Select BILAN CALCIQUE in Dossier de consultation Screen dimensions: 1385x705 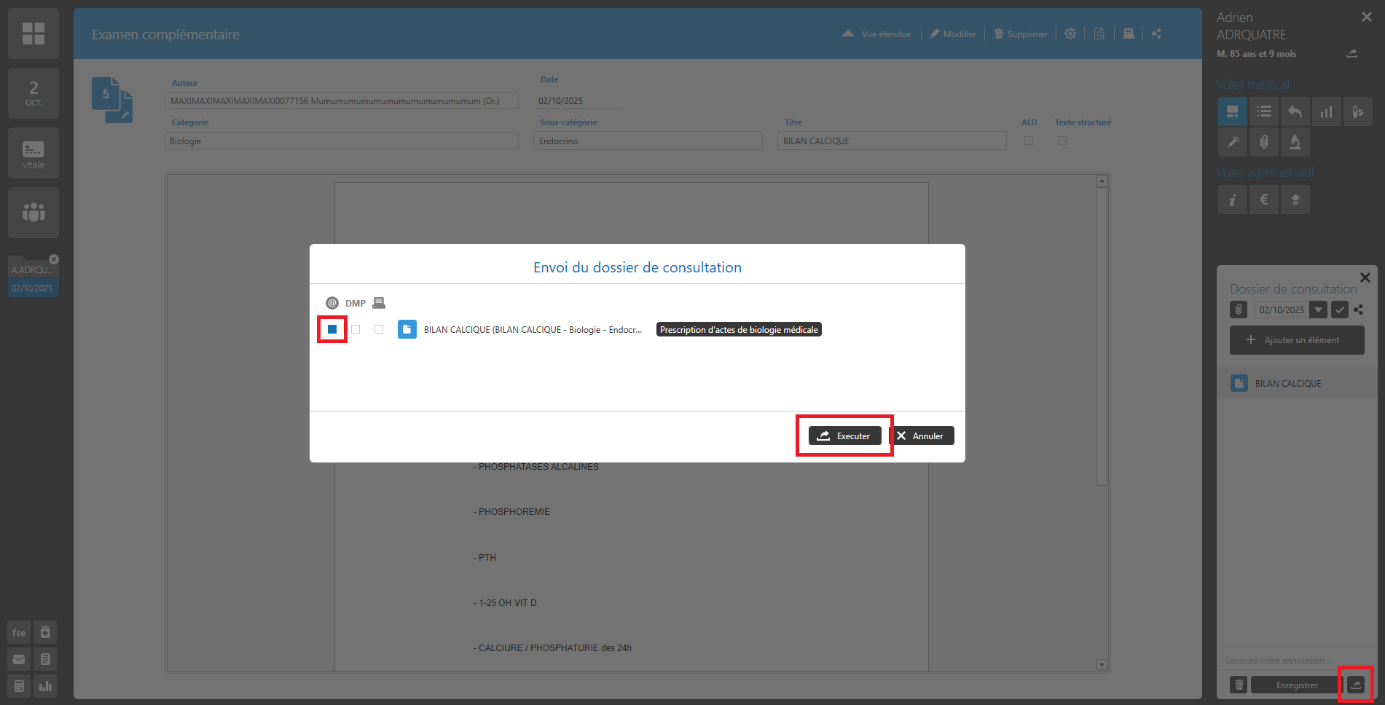click(1287, 384)
